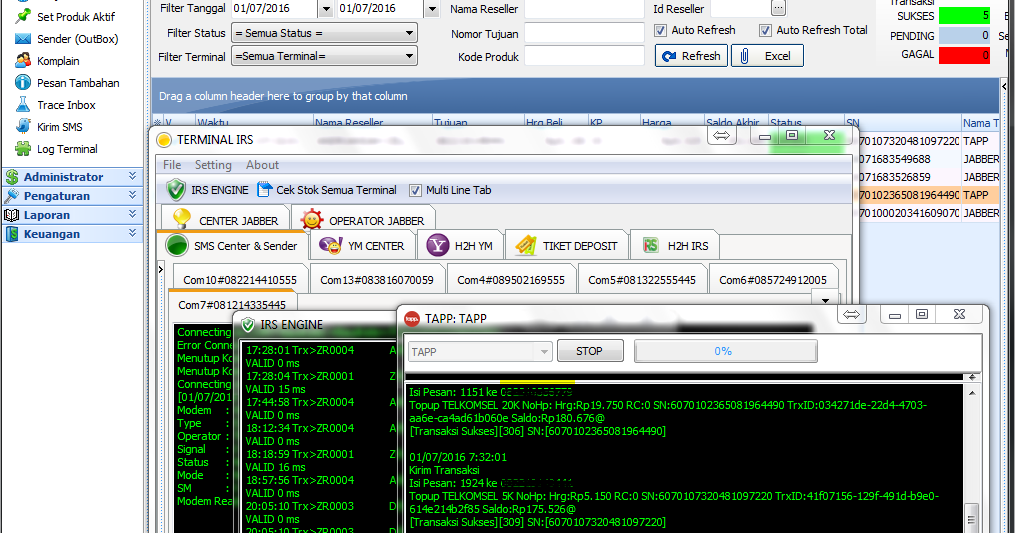Toggle Auto Refresh checkbox

coord(660,30)
